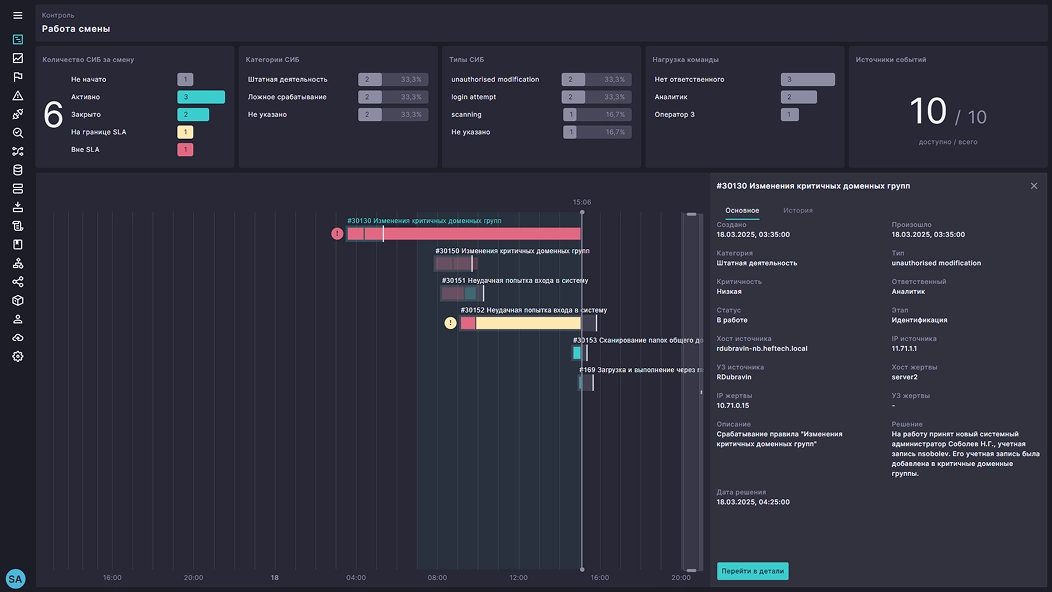Open the database cylinder sidebar icon
Screen dimensions: 1052x592
tap(17, 170)
